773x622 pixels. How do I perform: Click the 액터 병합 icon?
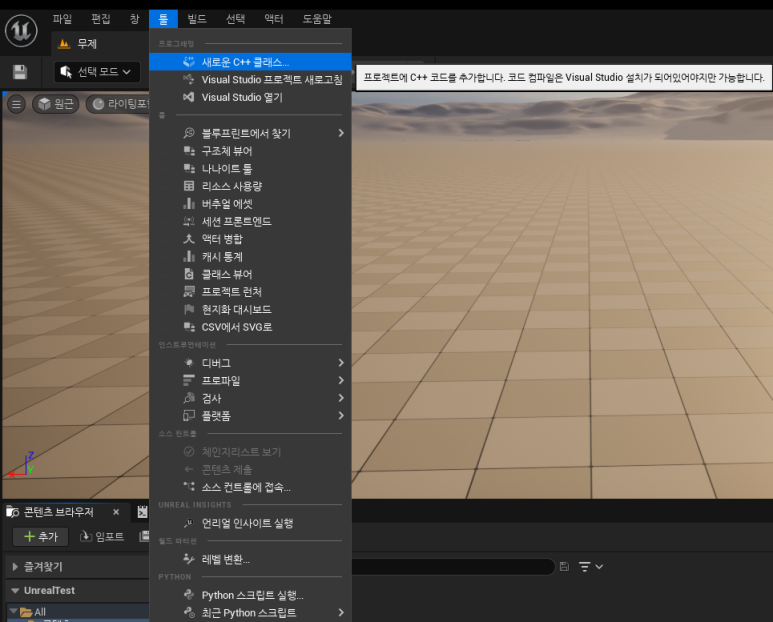tap(189, 239)
